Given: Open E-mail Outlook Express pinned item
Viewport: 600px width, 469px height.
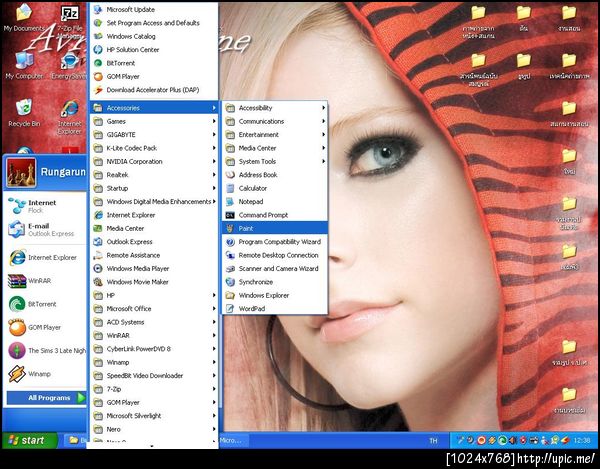Looking at the screenshot, I should pos(45,230).
